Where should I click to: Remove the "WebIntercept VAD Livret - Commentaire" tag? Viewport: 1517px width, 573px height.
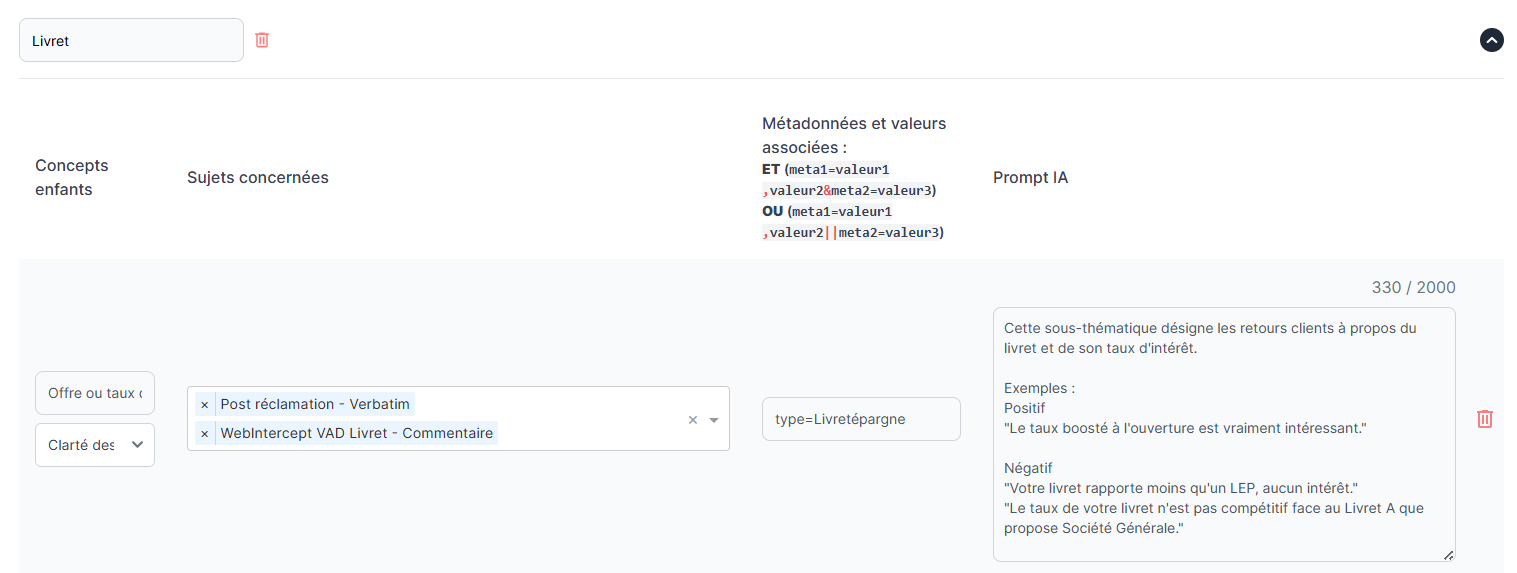click(205, 433)
